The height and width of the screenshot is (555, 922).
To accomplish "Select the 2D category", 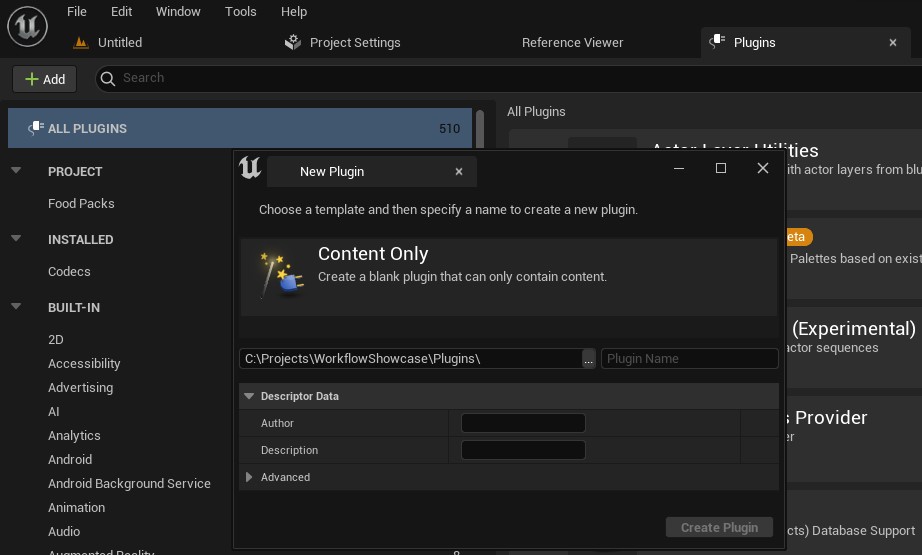I will [56, 340].
